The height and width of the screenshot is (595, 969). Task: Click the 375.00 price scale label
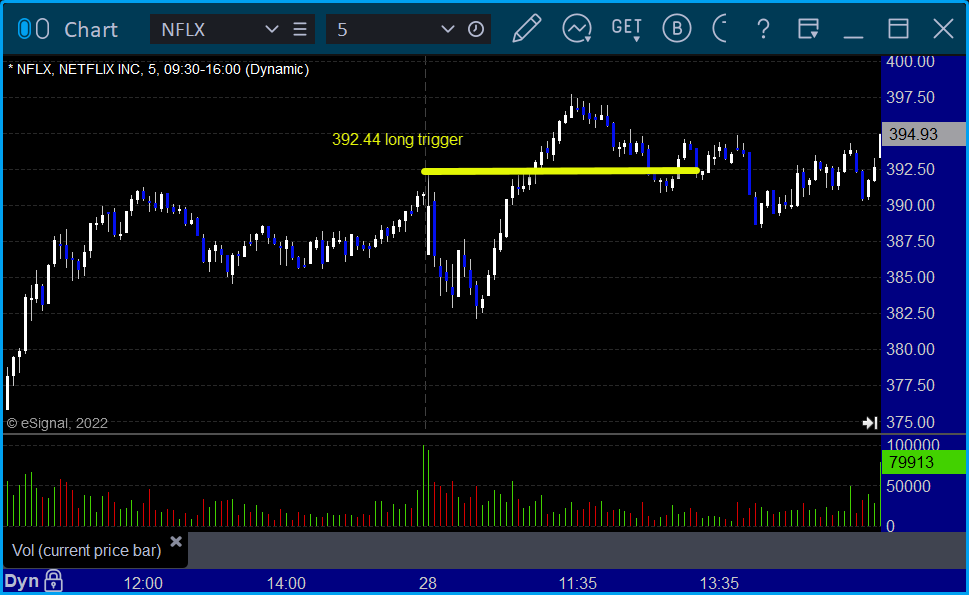(x=910, y=422)
